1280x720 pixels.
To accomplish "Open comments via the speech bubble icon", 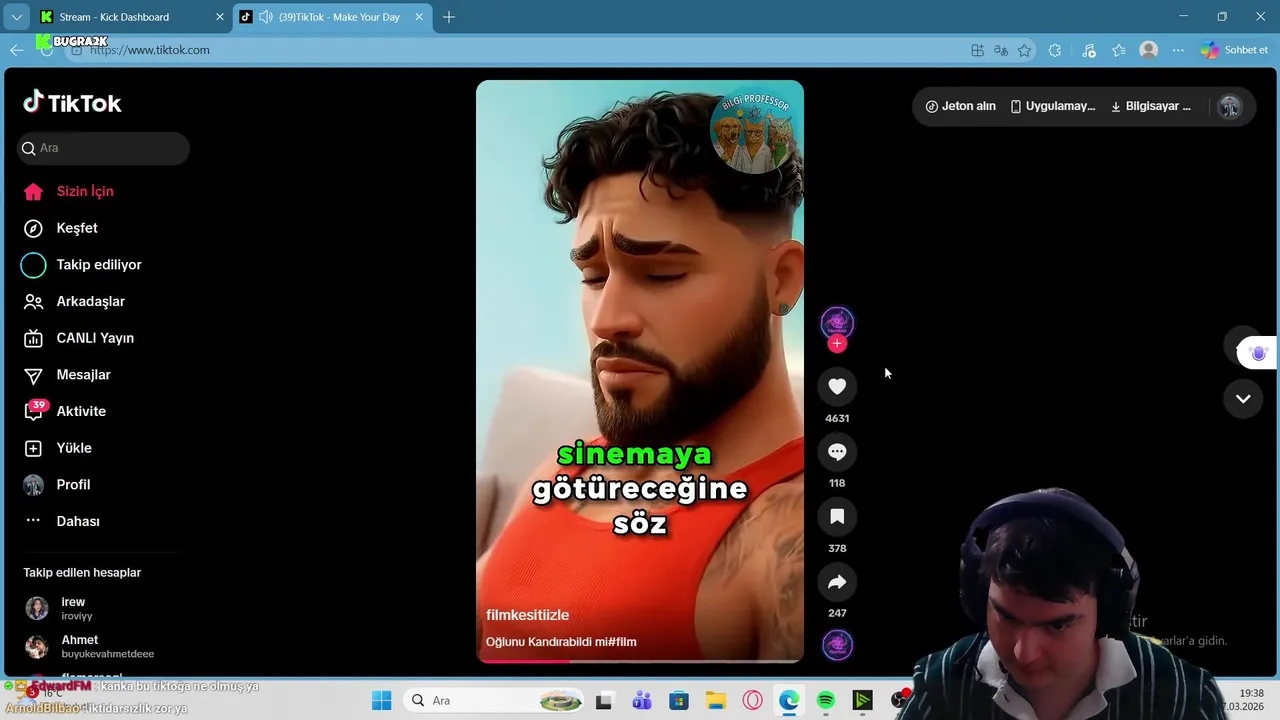I will tap(837, 452).
